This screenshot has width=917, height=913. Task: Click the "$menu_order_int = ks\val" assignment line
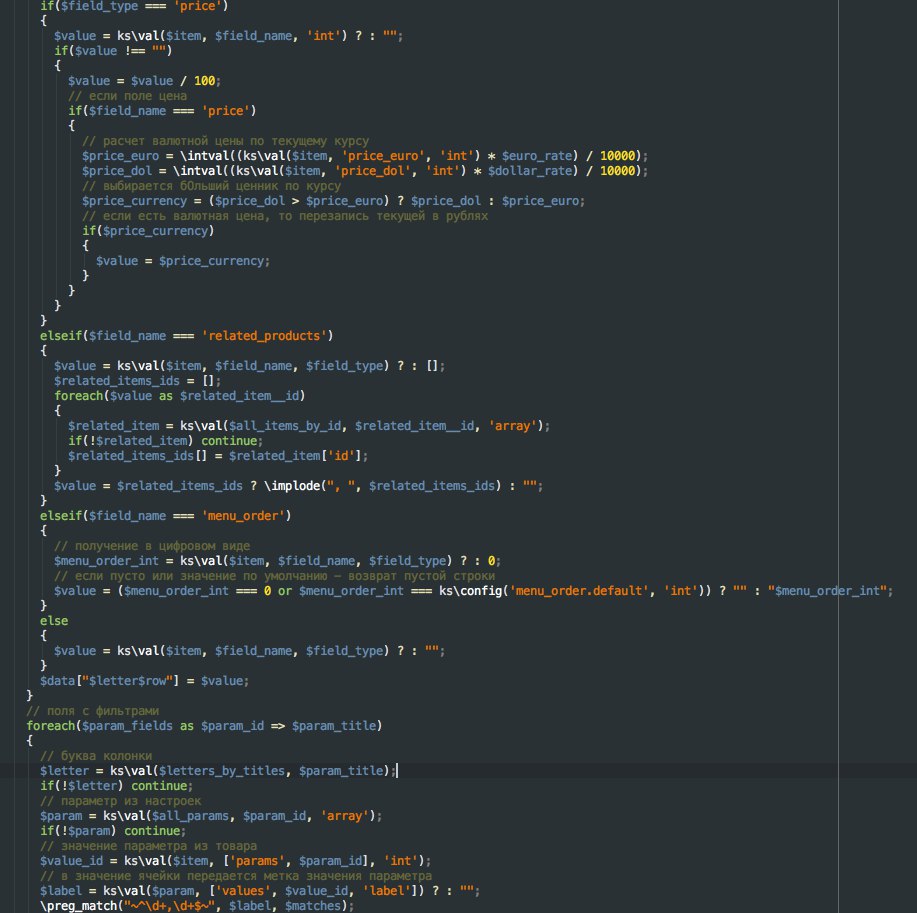pos(277,561)
